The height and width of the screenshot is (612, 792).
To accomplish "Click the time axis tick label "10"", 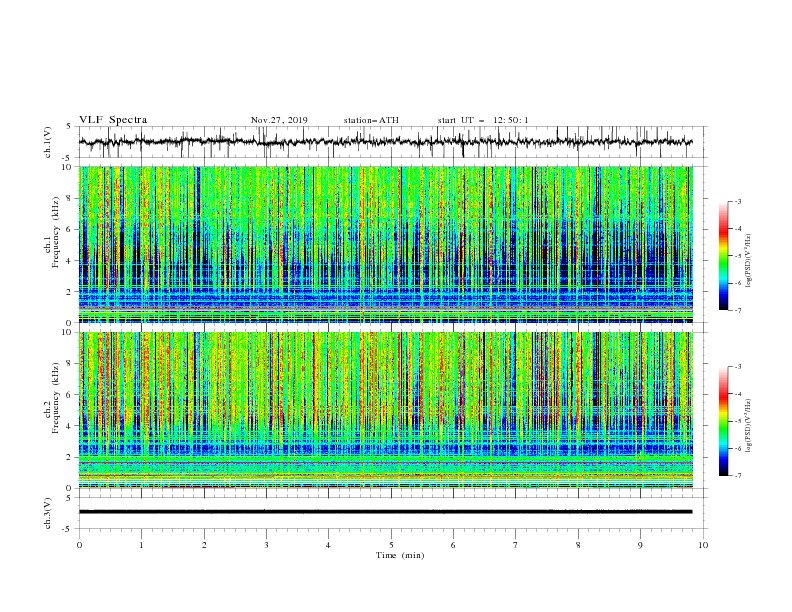I will [703, 545].
